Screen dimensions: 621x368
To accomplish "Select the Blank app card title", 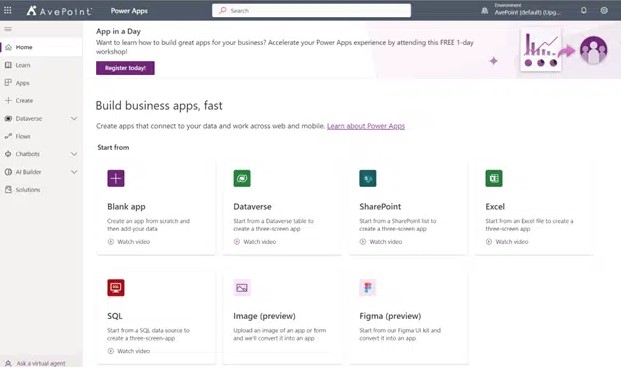I will point(126,206).
